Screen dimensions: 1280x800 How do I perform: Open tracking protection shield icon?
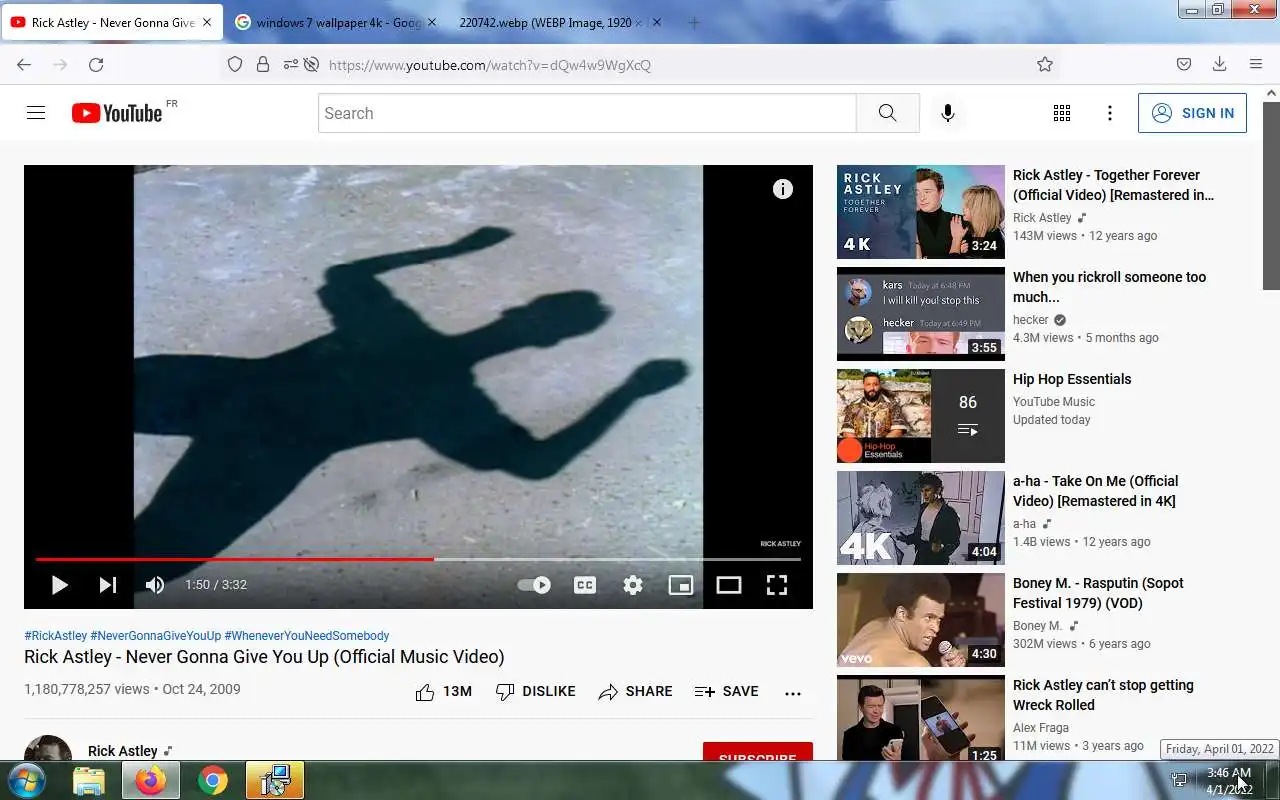(x=235, y=64)
